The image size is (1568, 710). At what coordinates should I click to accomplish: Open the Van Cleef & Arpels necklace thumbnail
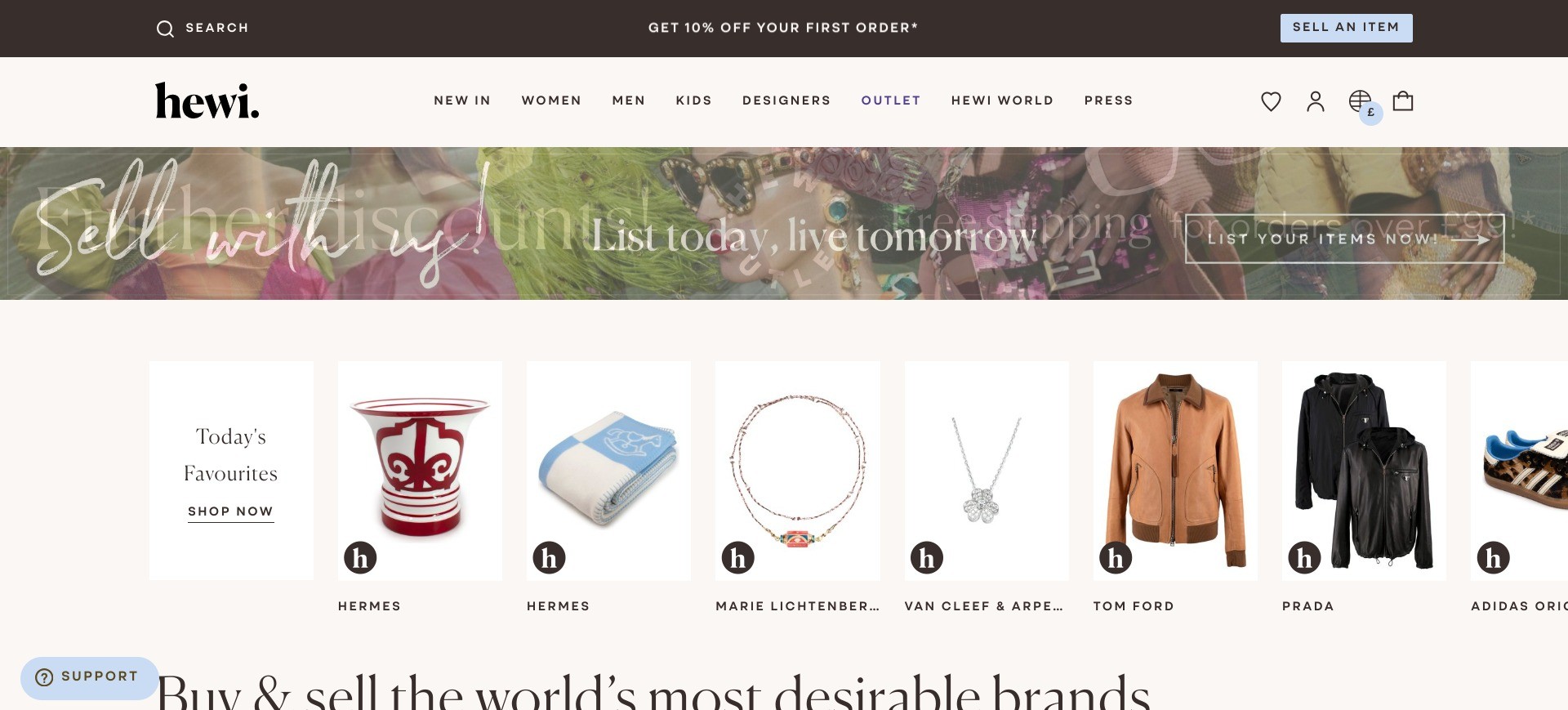pyautogui.click(x=987, y=471)
